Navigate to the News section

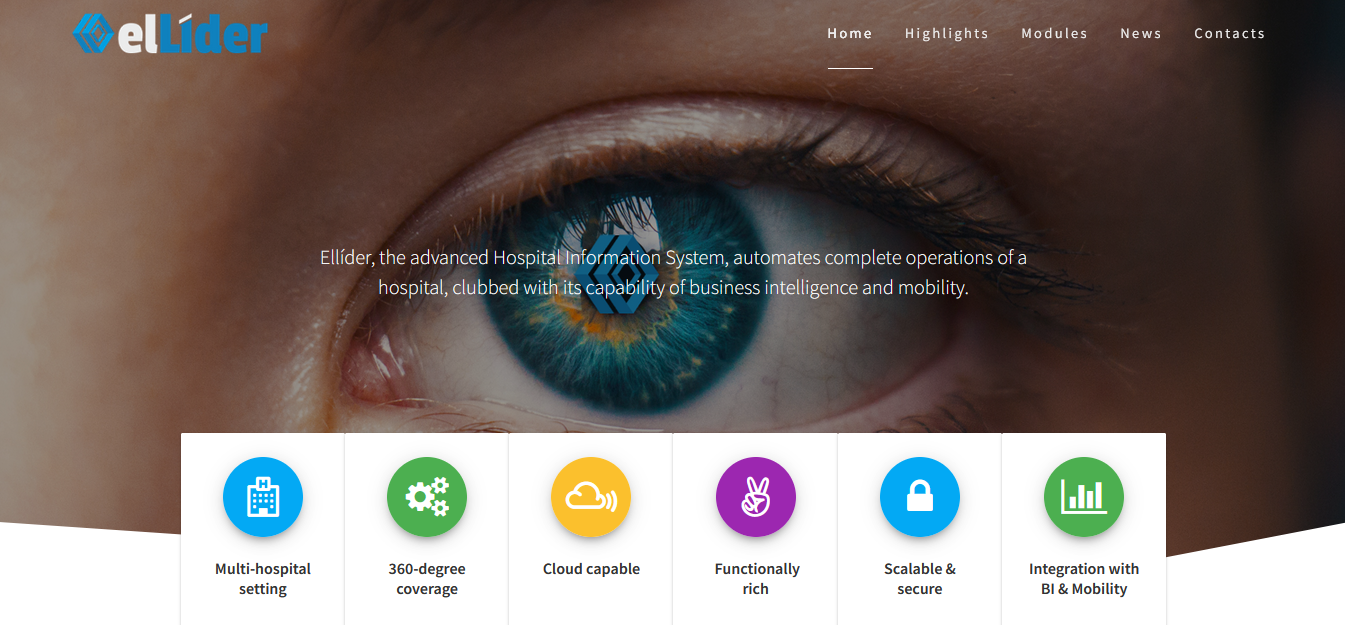[x=1141, y=33]
